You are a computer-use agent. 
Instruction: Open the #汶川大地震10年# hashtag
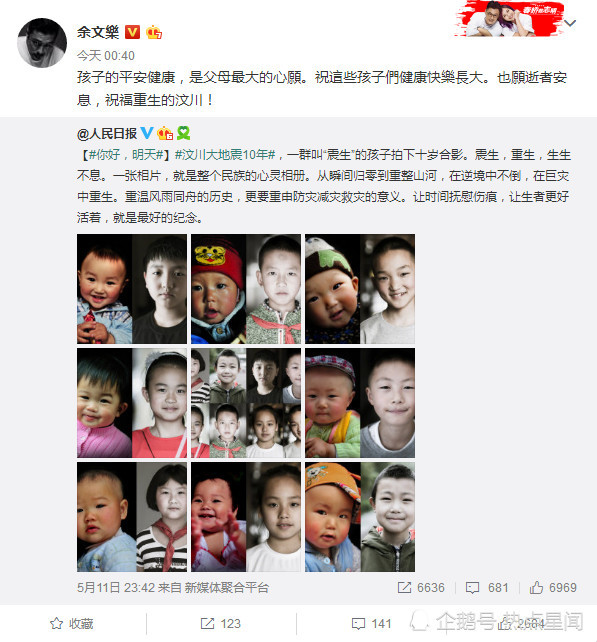[x=225, y=155]
